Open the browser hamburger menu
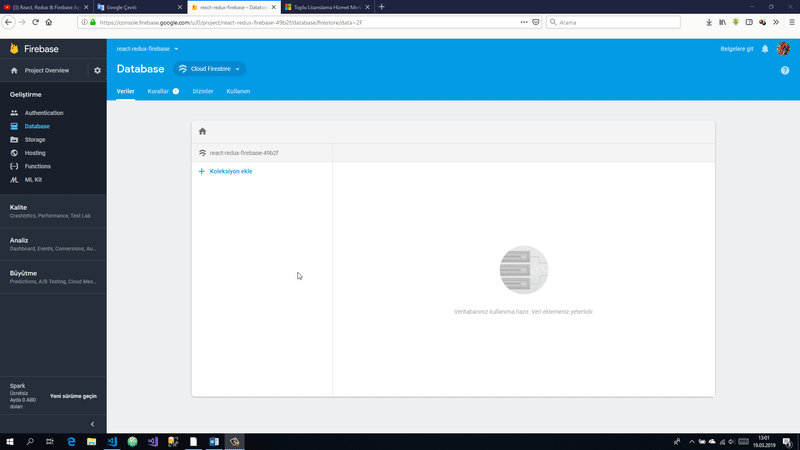Image resolution: width=800 pixels, height=450 pixels. tap(792, 22)
